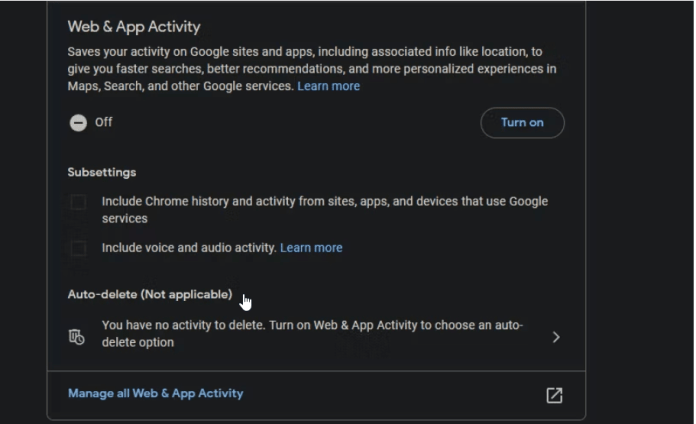
Task: Click the Subsettings section heading
Action: pyautogui.click(x=102, y=172)
